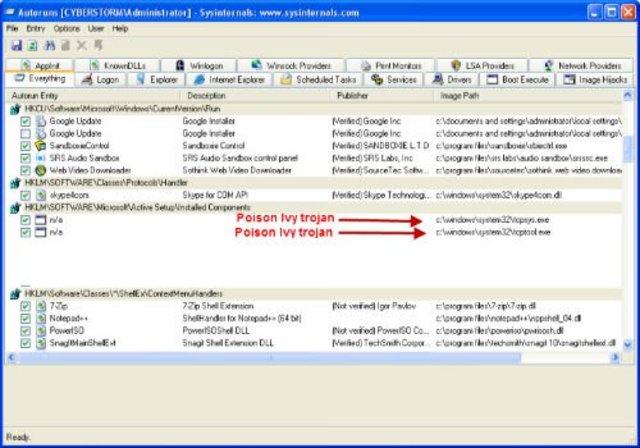Image resolution: width=640 pixels, height=448 pixels.
Task: Click the registry icon beside Active Setup key
Action: coord(16,208)
